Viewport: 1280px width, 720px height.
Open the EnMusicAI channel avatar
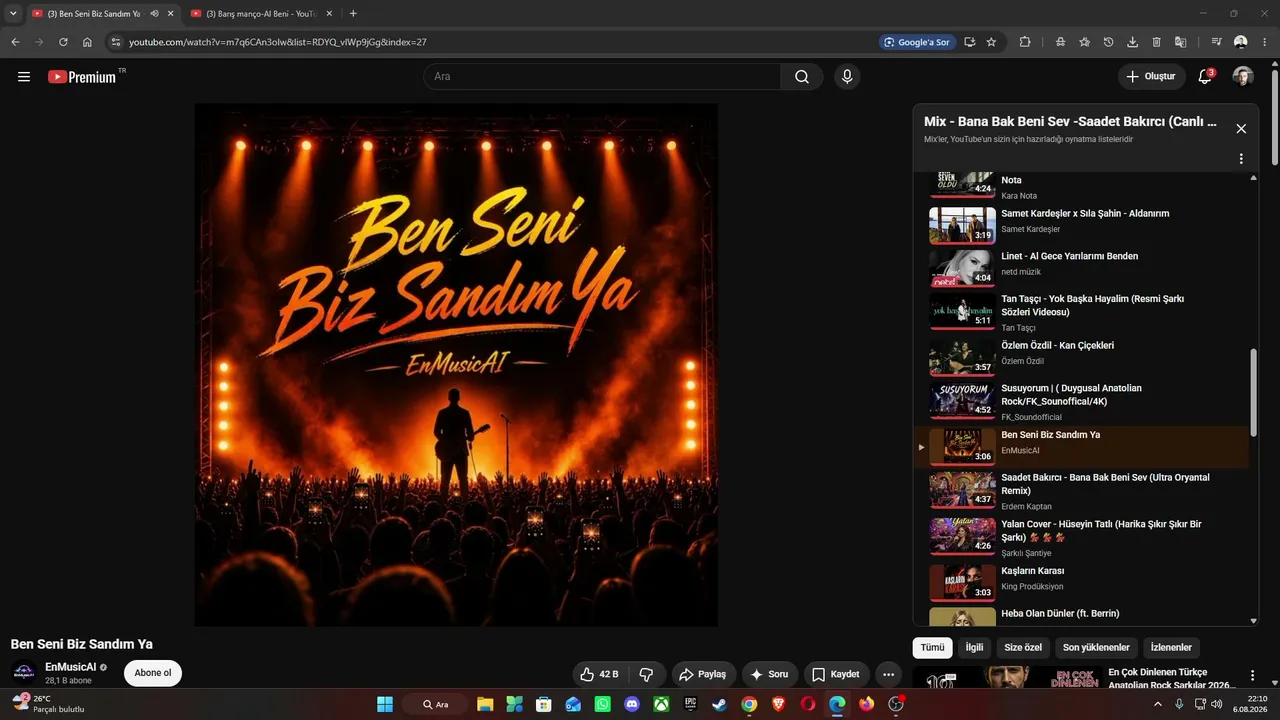point(24,673)
